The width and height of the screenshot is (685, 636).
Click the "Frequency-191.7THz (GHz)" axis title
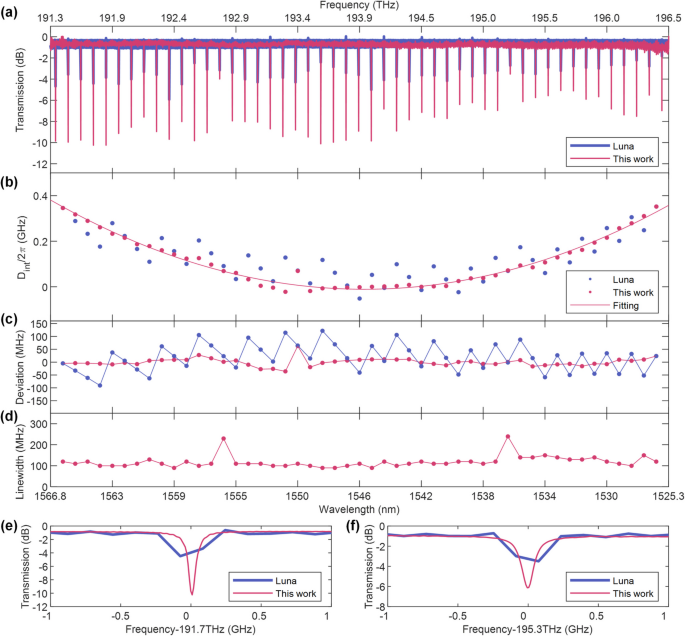tap(189, 630)
